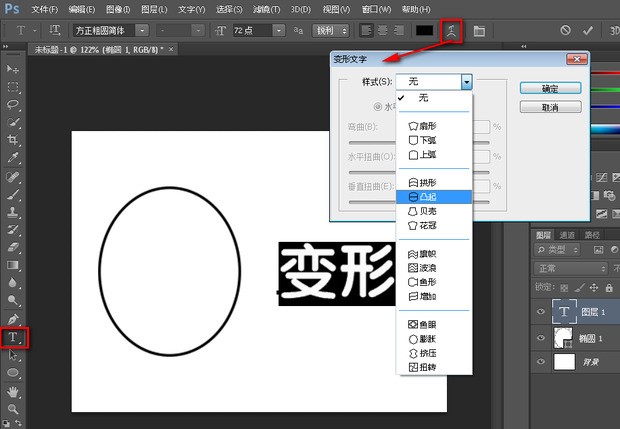620x429 pixels.
Task: Select the Horizontal Type tool in toolbar
Action: point(14,338)
